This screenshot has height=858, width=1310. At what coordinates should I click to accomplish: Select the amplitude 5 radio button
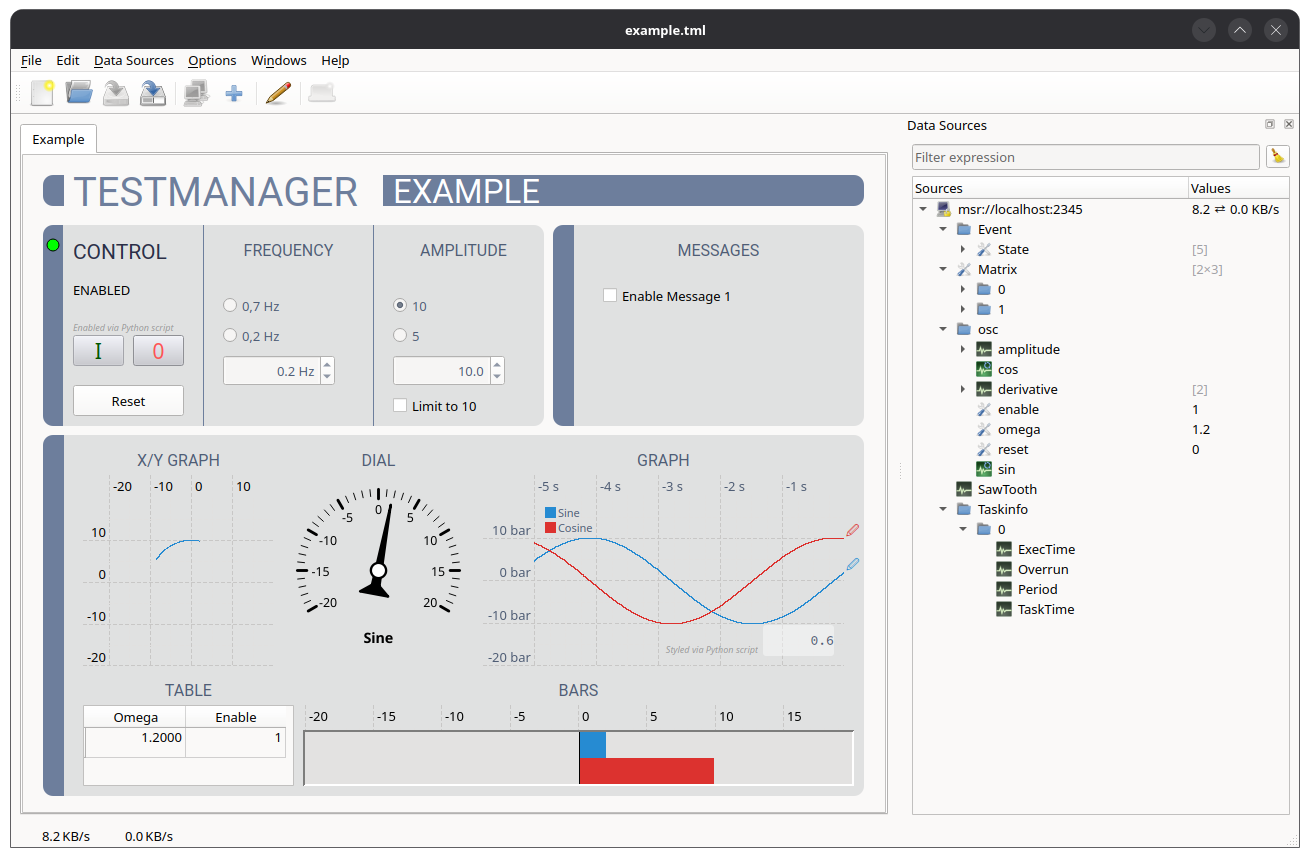click(x=400, y=336)
